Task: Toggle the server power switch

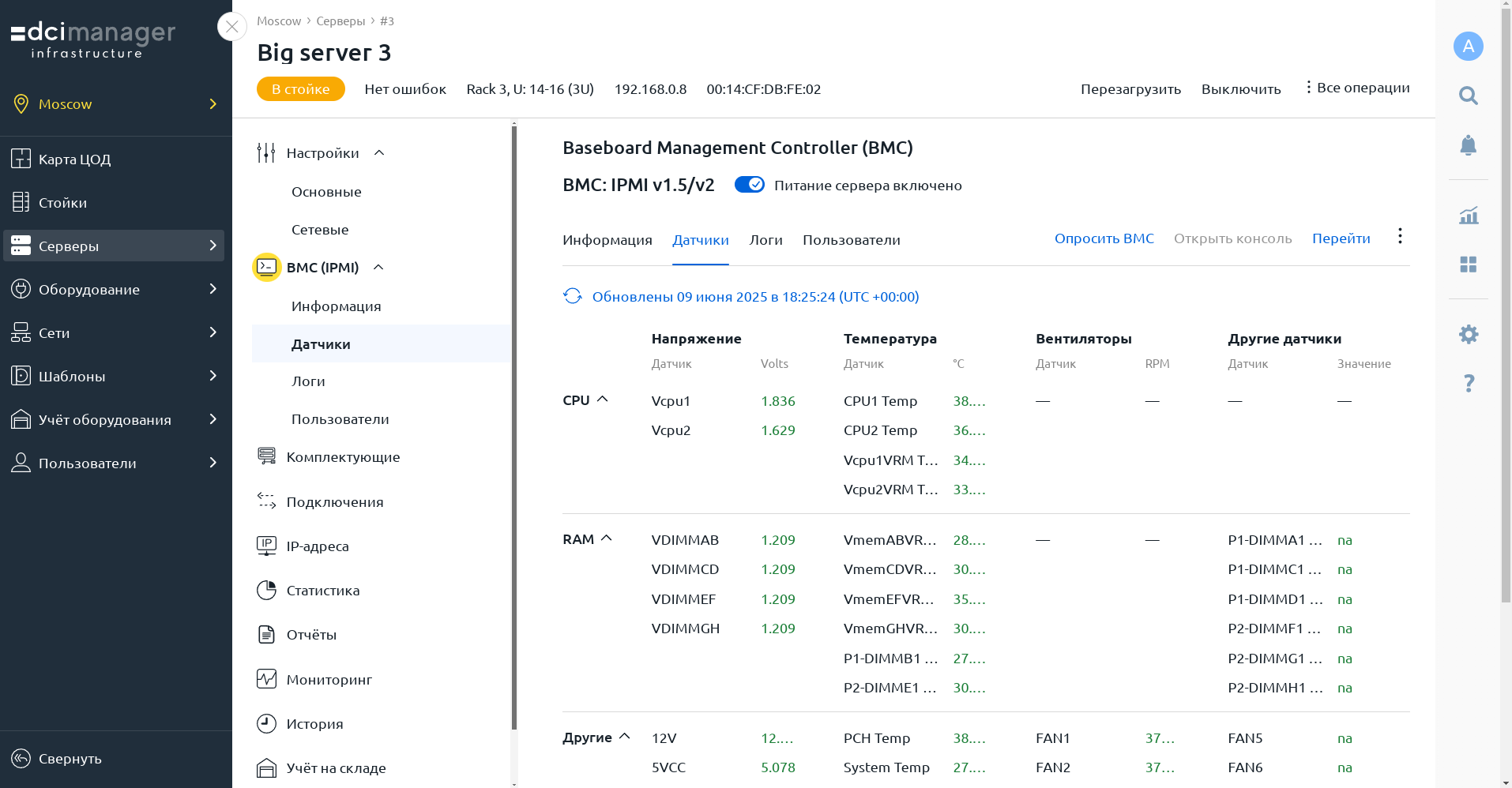Action: (x=749, y=185)
